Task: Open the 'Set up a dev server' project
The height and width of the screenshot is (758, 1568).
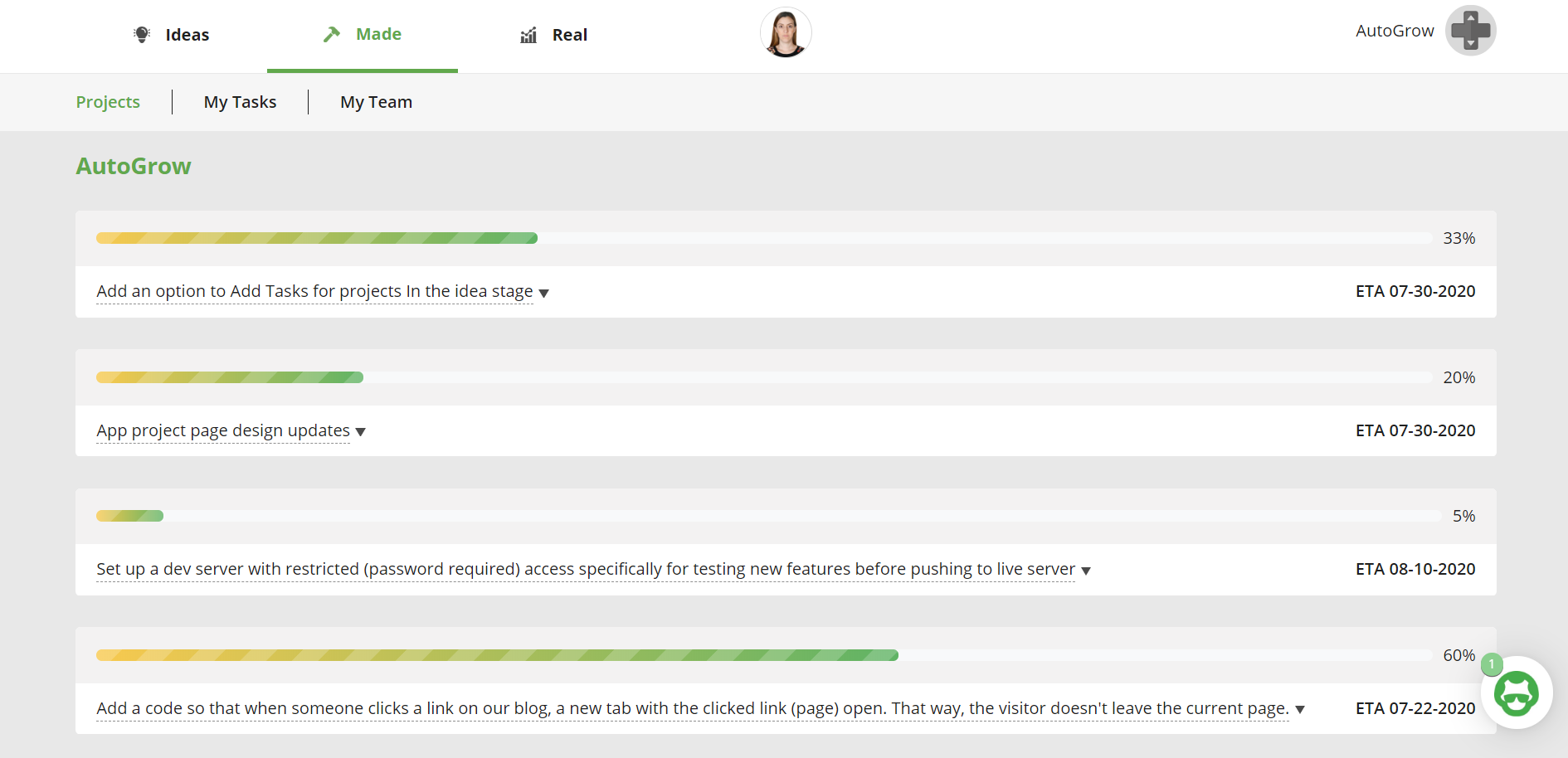Action: pos(585,569)
